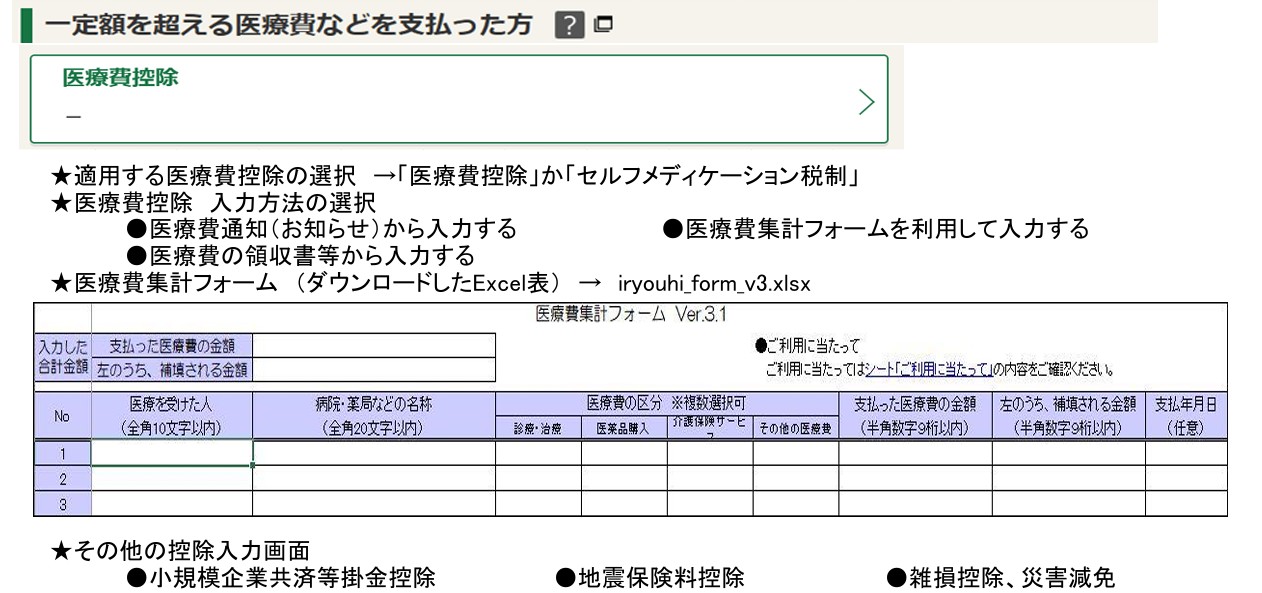Click row number 1 header
1262x593 pixels.
62,453
